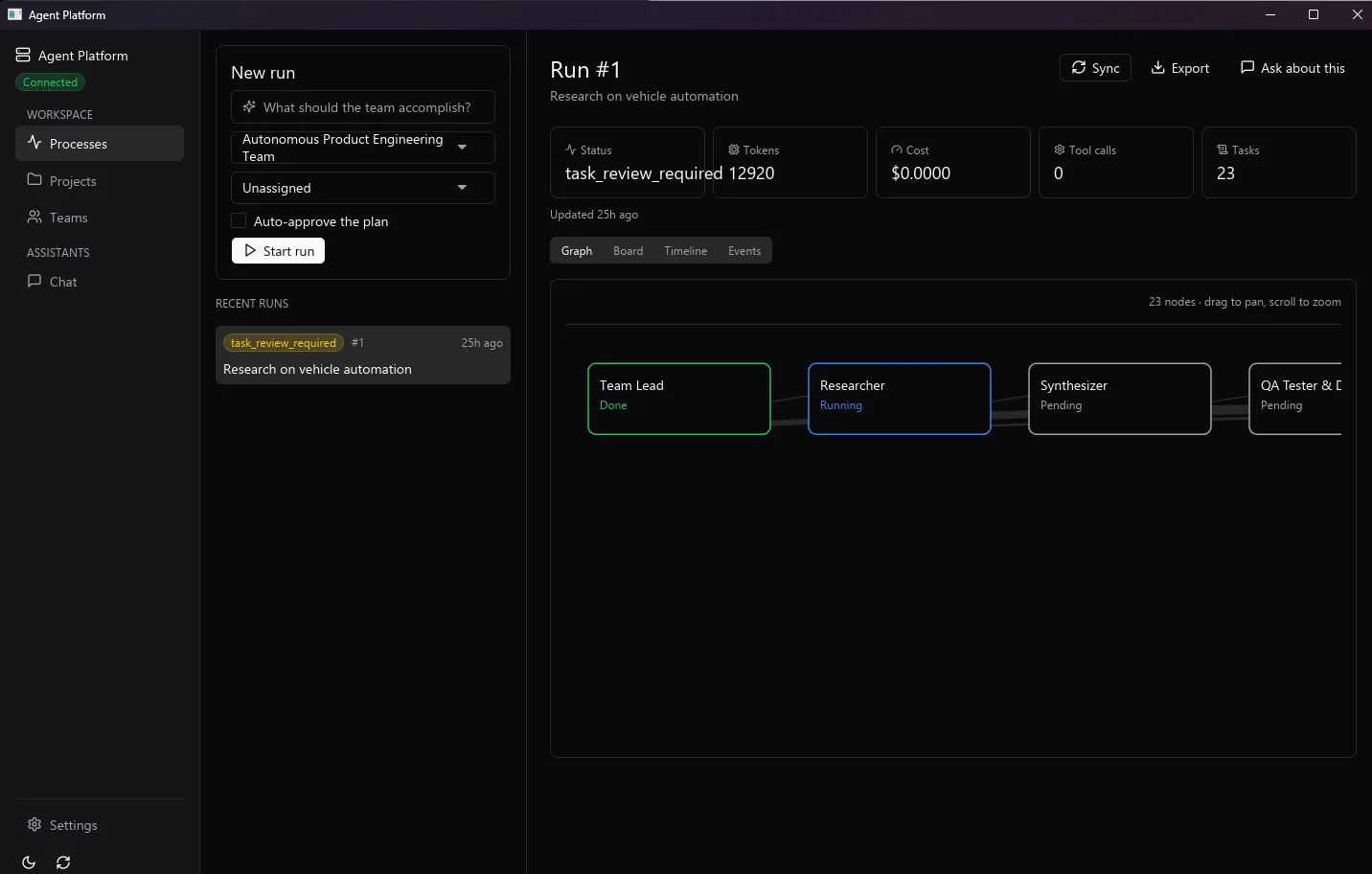The height and width of the screenshot is (874, 1372).
Task: Click the Cost value $0.0000
Action: pos(921,173)
